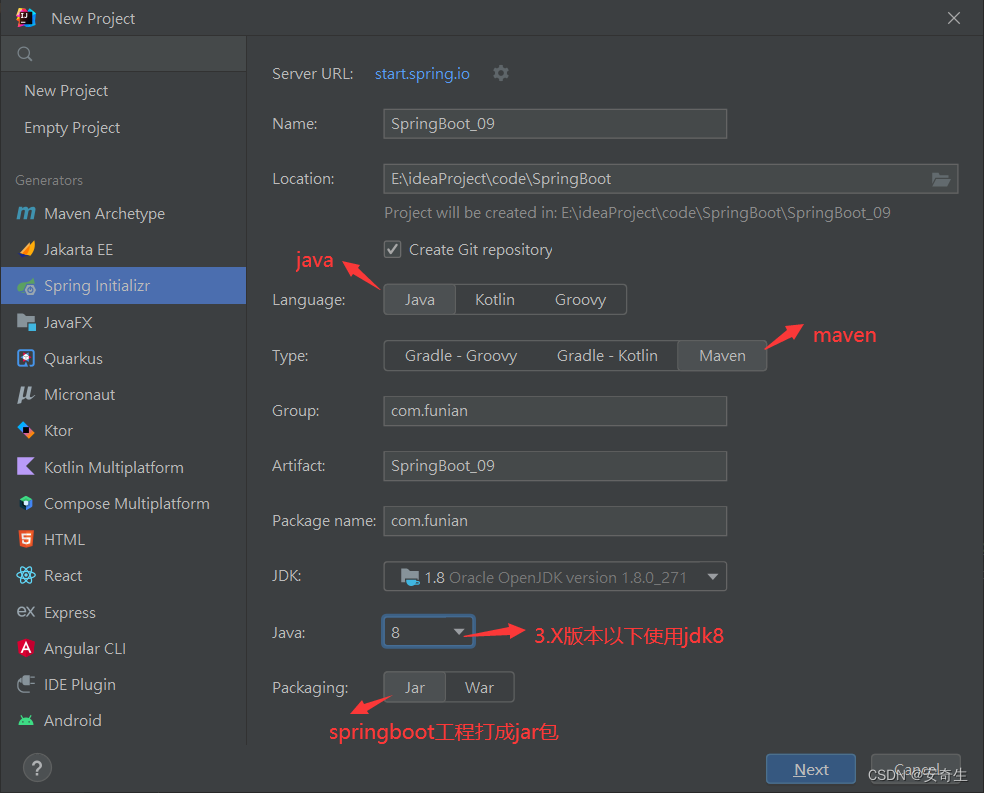Select New Project in the sidebar

pyautogui.click(x=66, y=90)
